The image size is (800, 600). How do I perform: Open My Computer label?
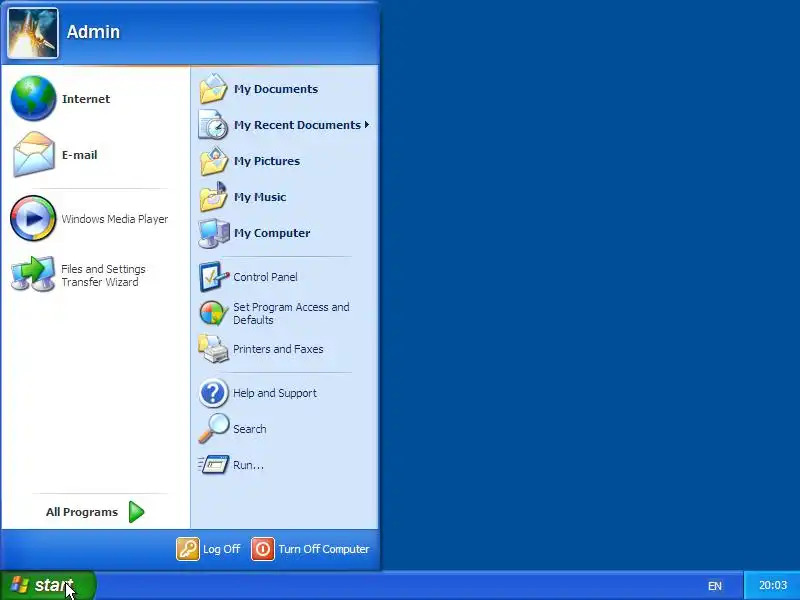271,233
